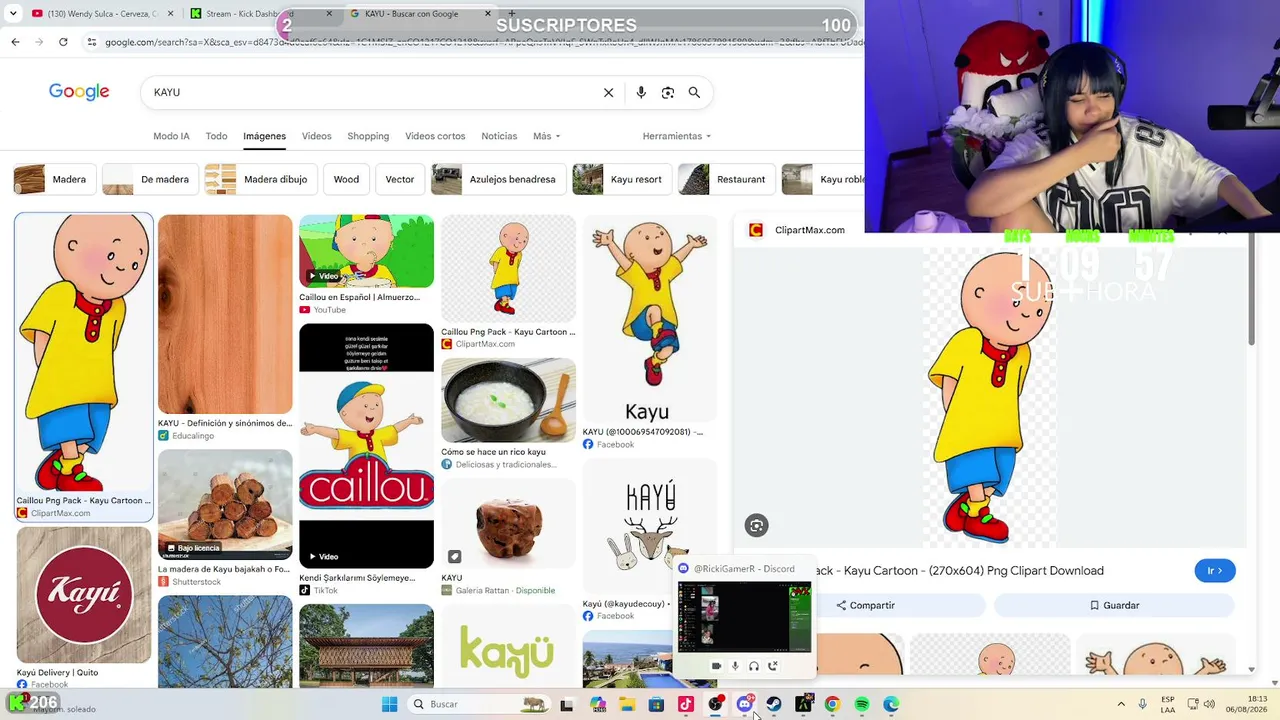Open Google Lens image search

tap(668, 92)
